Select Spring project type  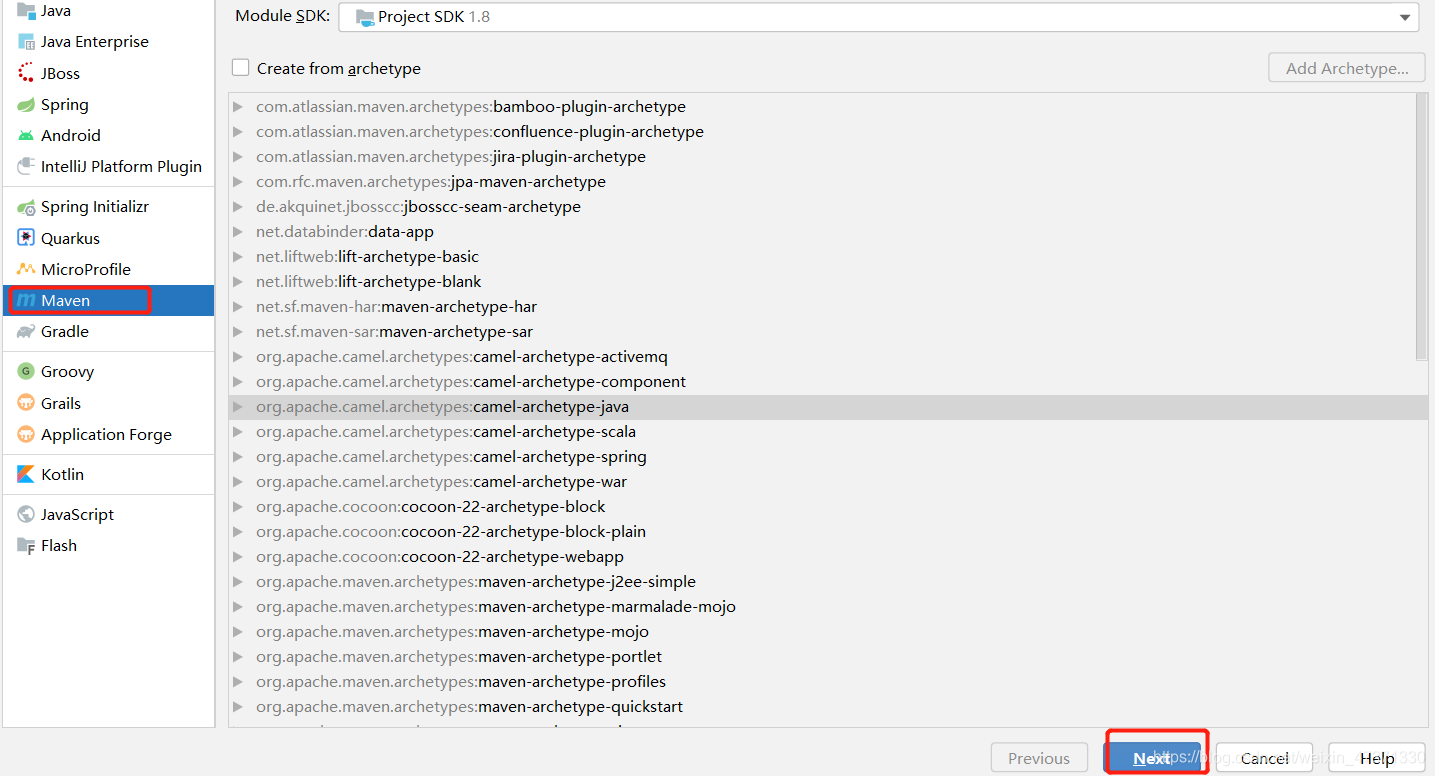pos(108,105)
